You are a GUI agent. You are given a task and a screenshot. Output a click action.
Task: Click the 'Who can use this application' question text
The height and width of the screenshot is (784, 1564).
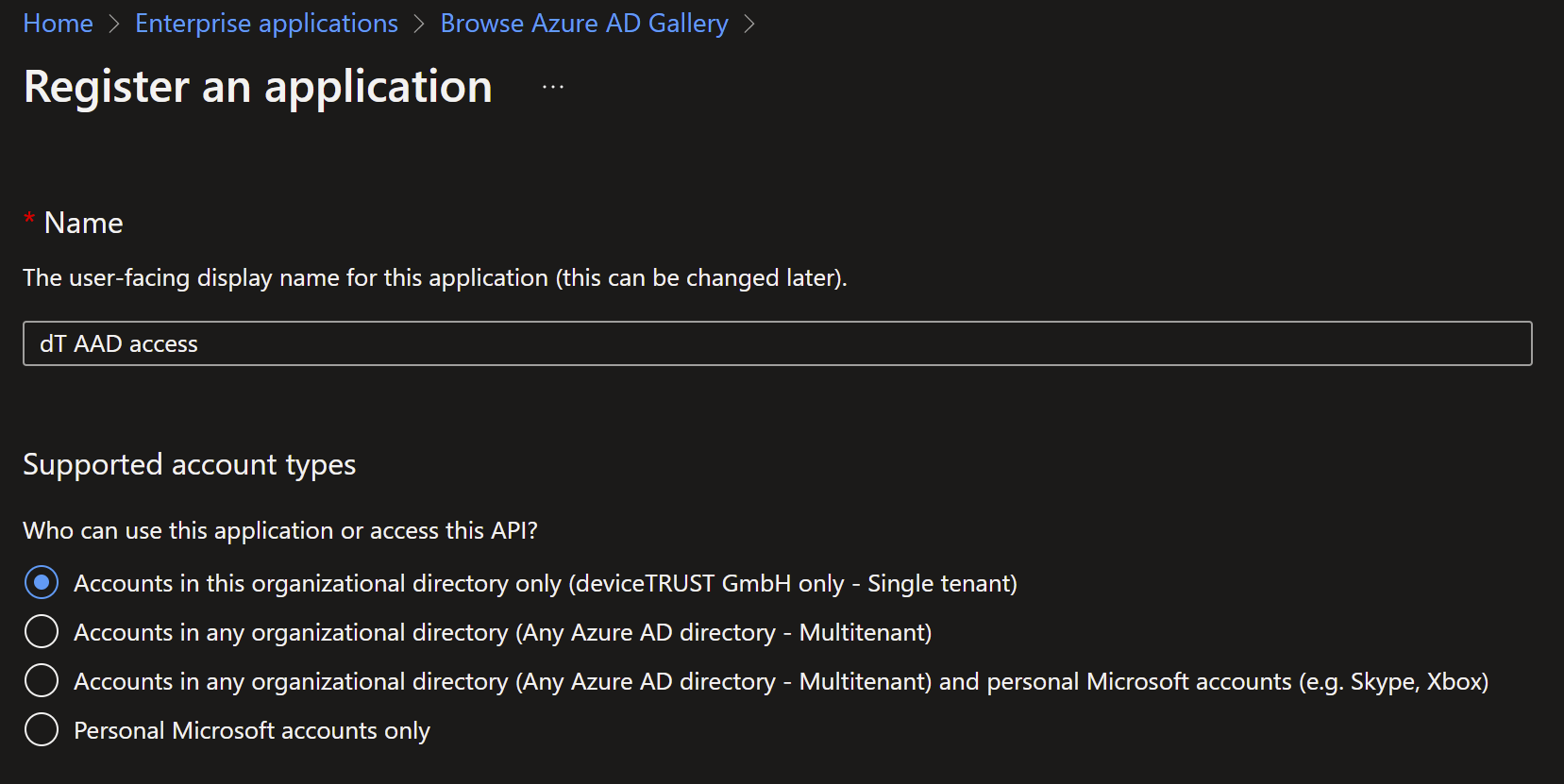pos(279,530)
